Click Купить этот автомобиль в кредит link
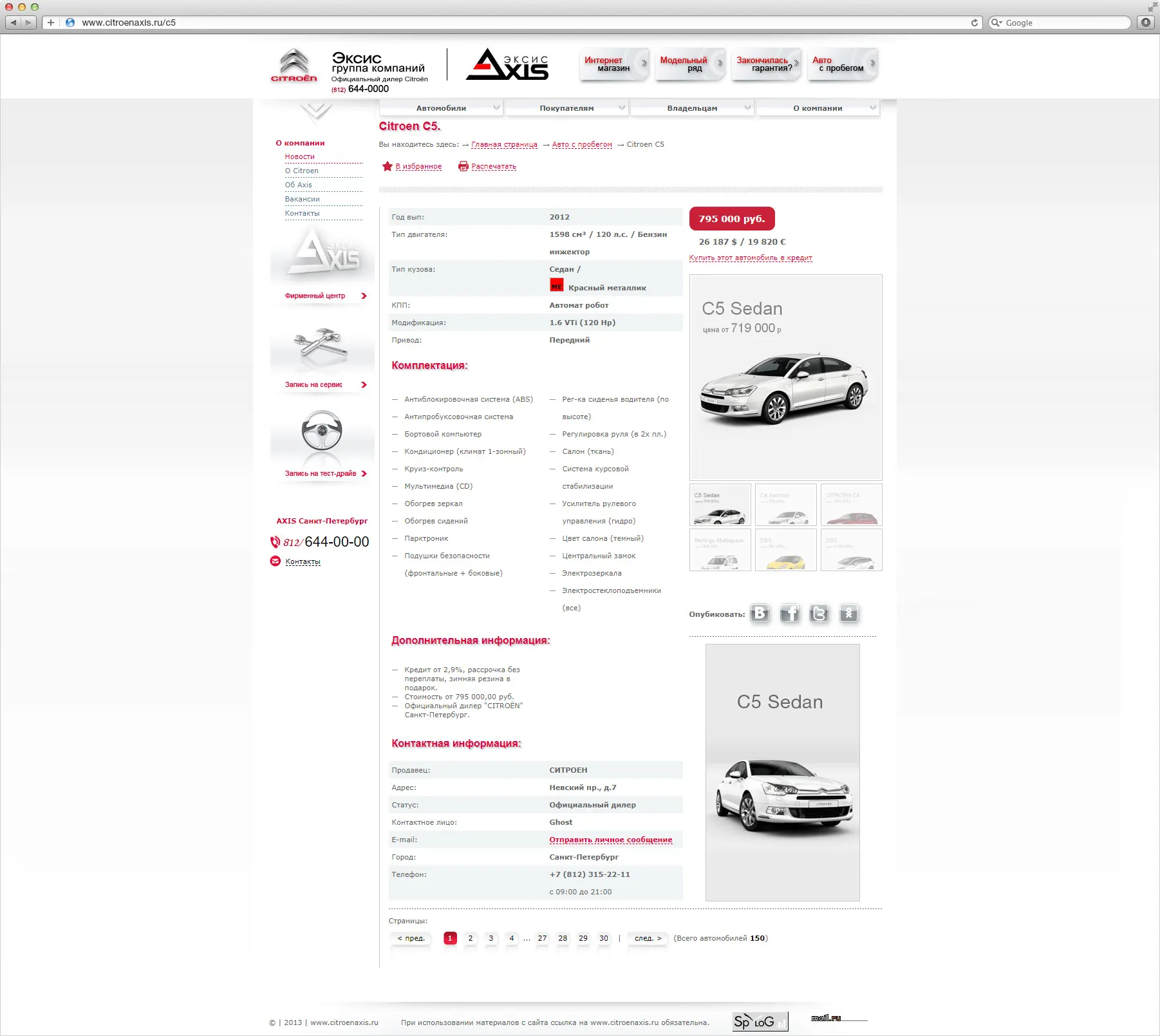Viewport: 1160px width, 1036px height. 751,258
